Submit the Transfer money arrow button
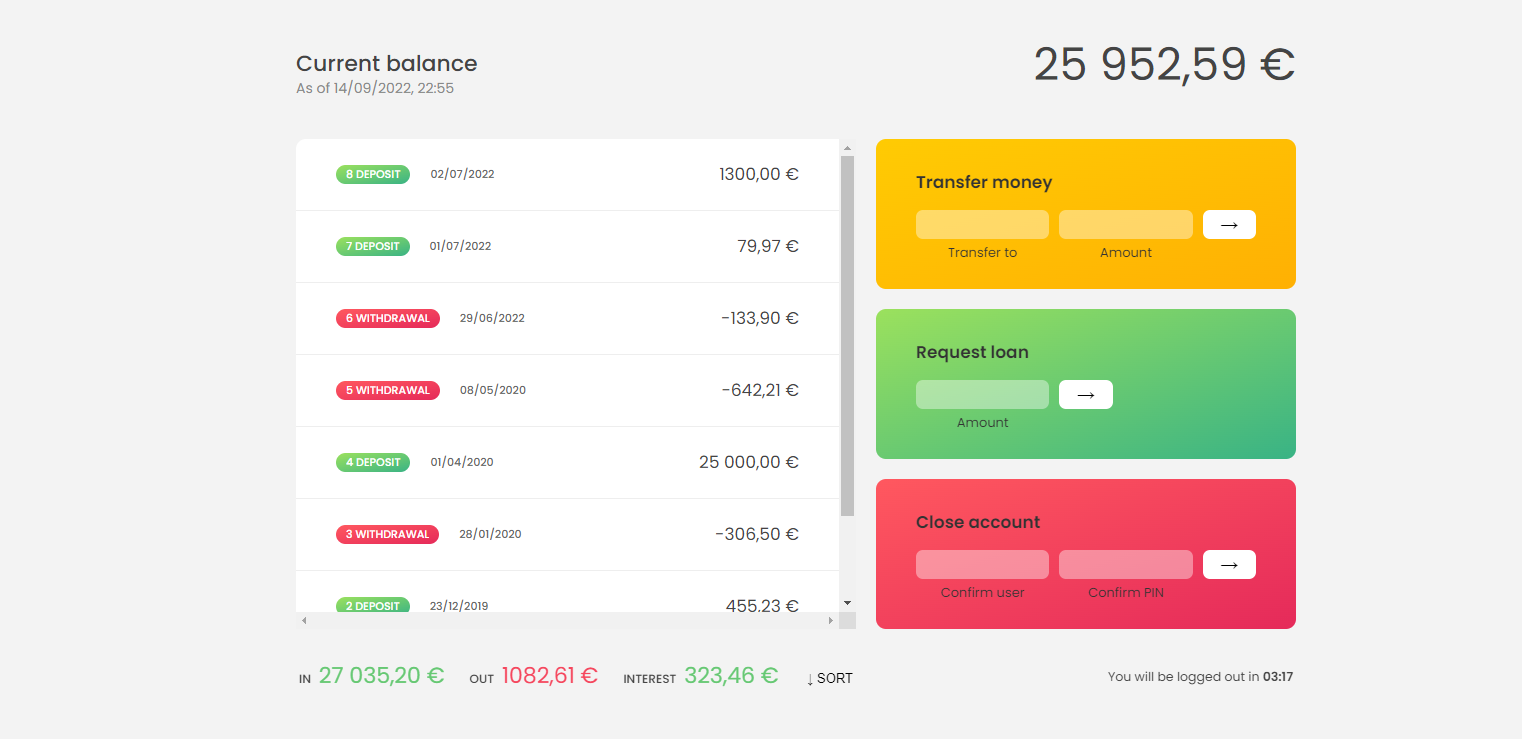The height and width of the screenshot is (739, 1522). click(x=1229, y=225)
